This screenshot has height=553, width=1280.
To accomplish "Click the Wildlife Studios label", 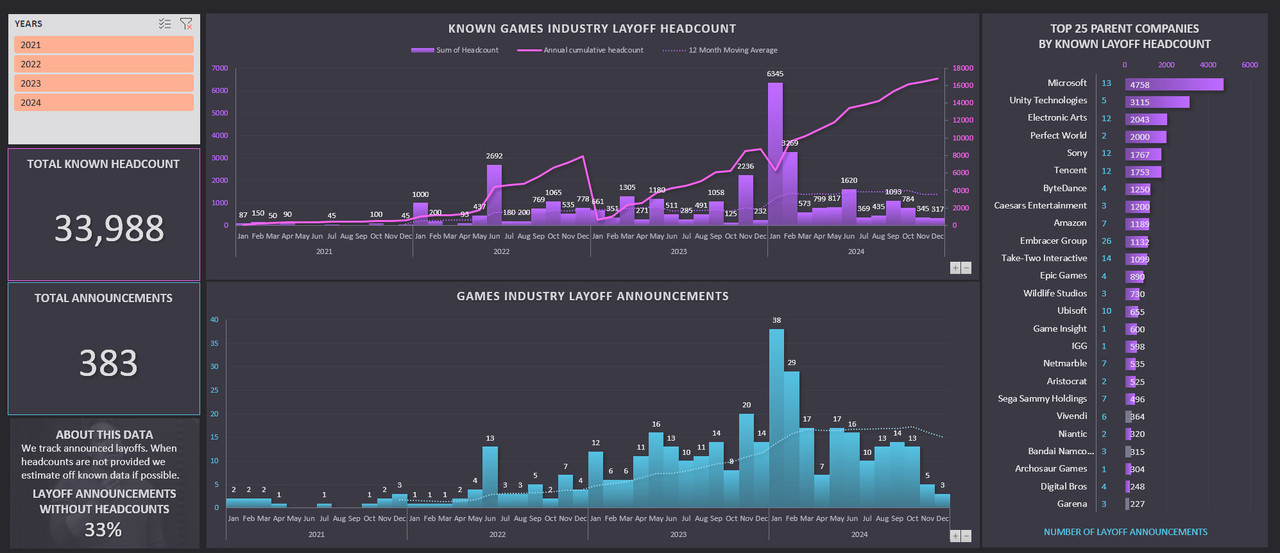I will tap(1055, 293).
